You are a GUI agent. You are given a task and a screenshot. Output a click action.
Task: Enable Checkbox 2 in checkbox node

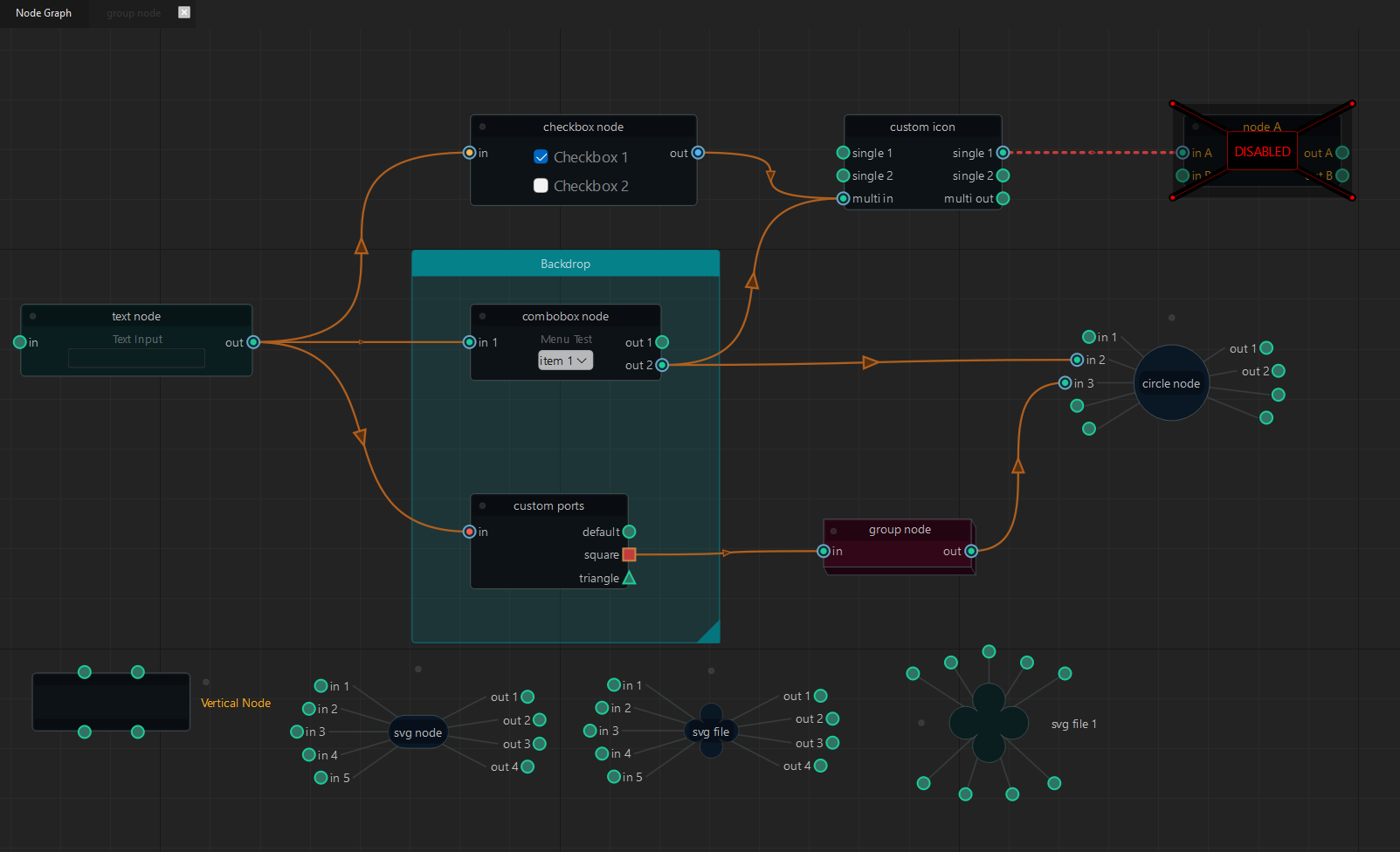tap(541, 186)
